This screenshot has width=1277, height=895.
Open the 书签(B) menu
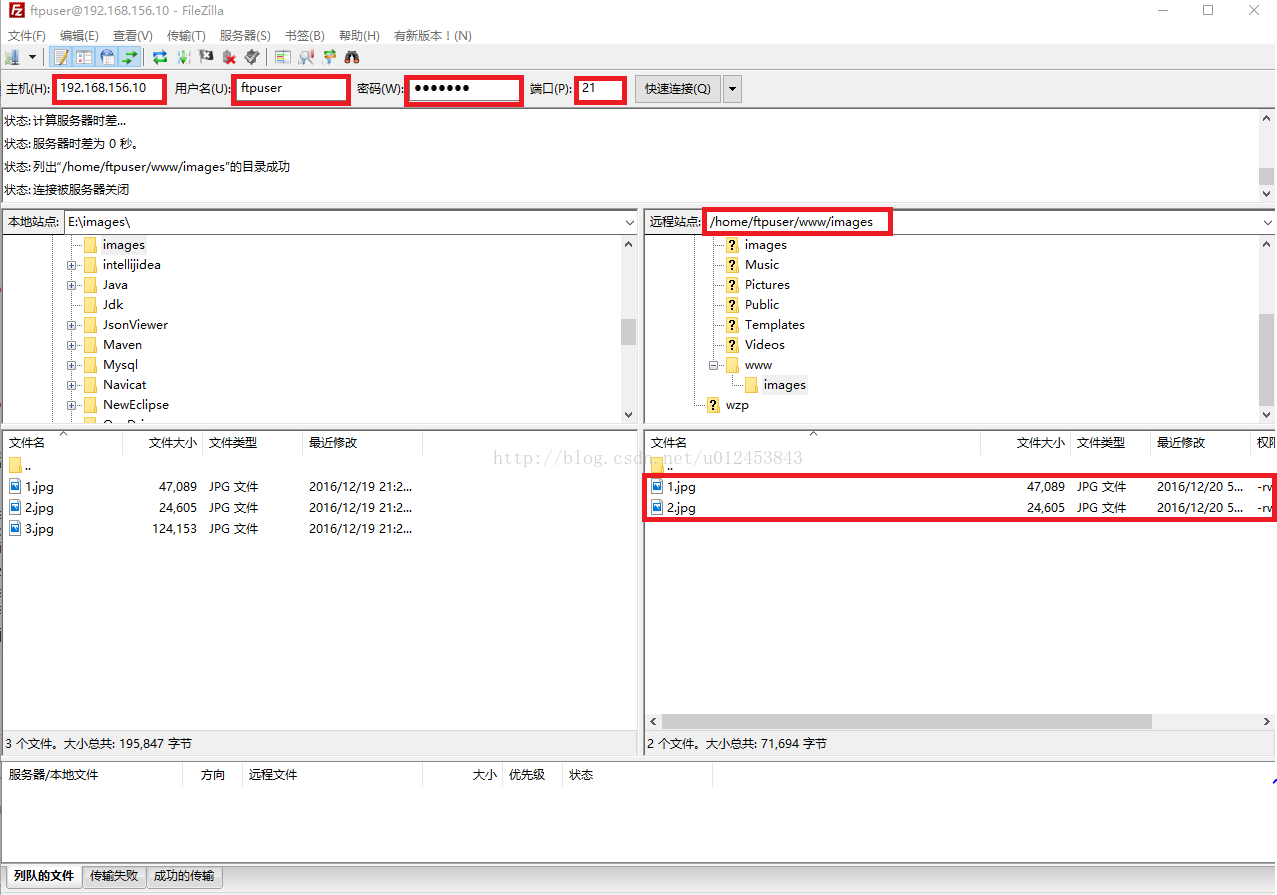(x=305, y=35)
